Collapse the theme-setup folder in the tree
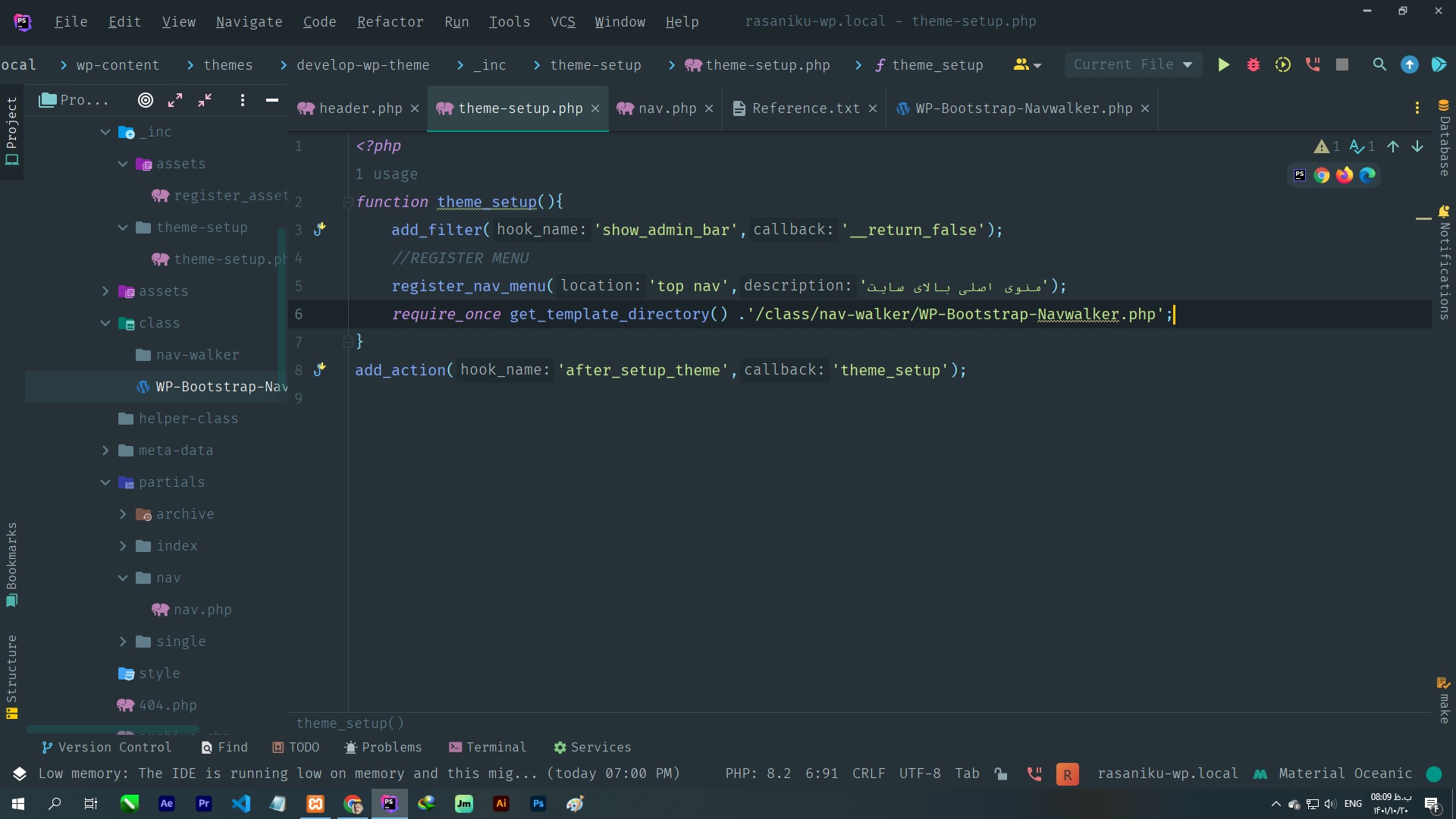1456x819 pixels. point(123,227)
